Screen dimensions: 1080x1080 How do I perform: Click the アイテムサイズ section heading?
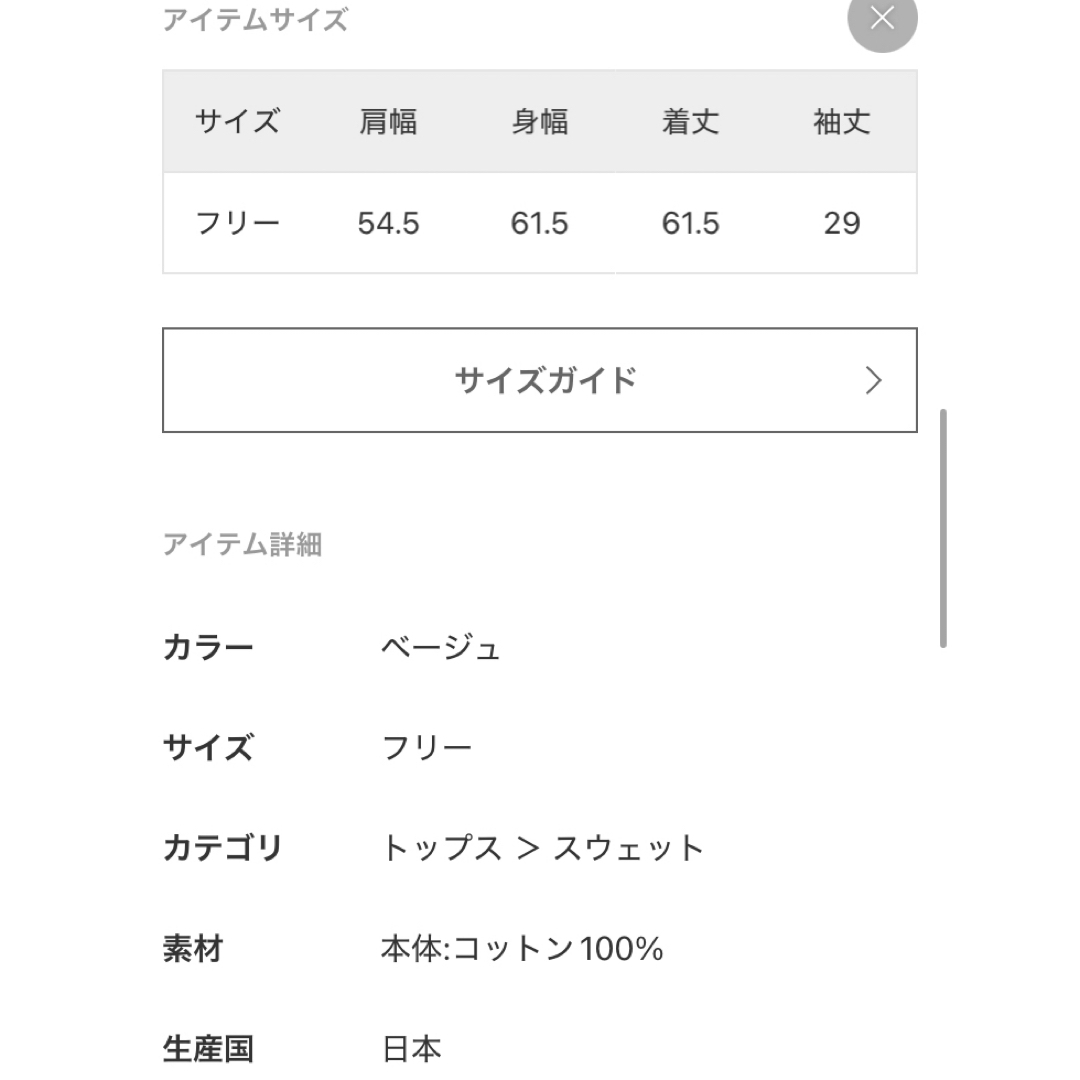256,20
